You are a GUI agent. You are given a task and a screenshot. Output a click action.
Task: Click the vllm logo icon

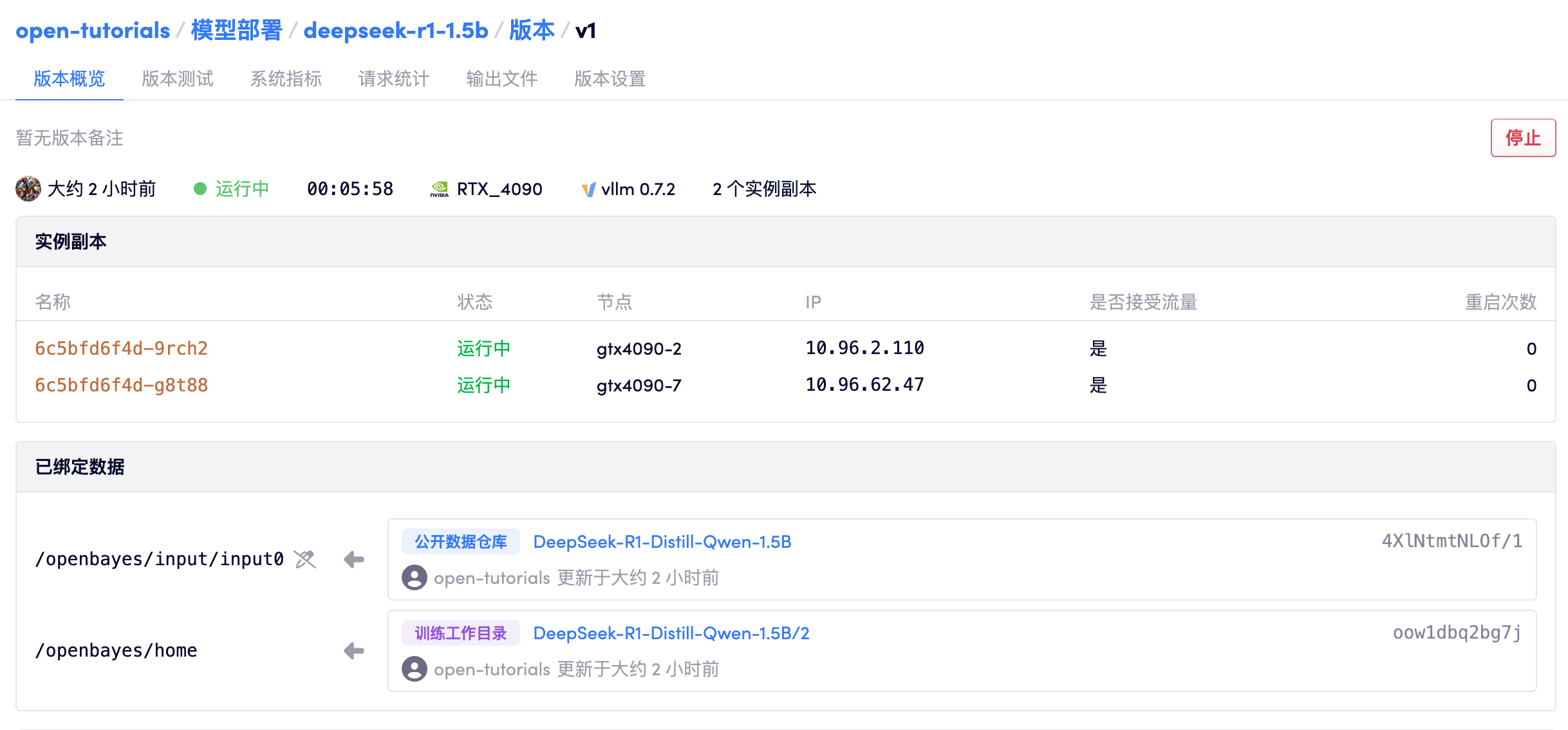[588, 189]
